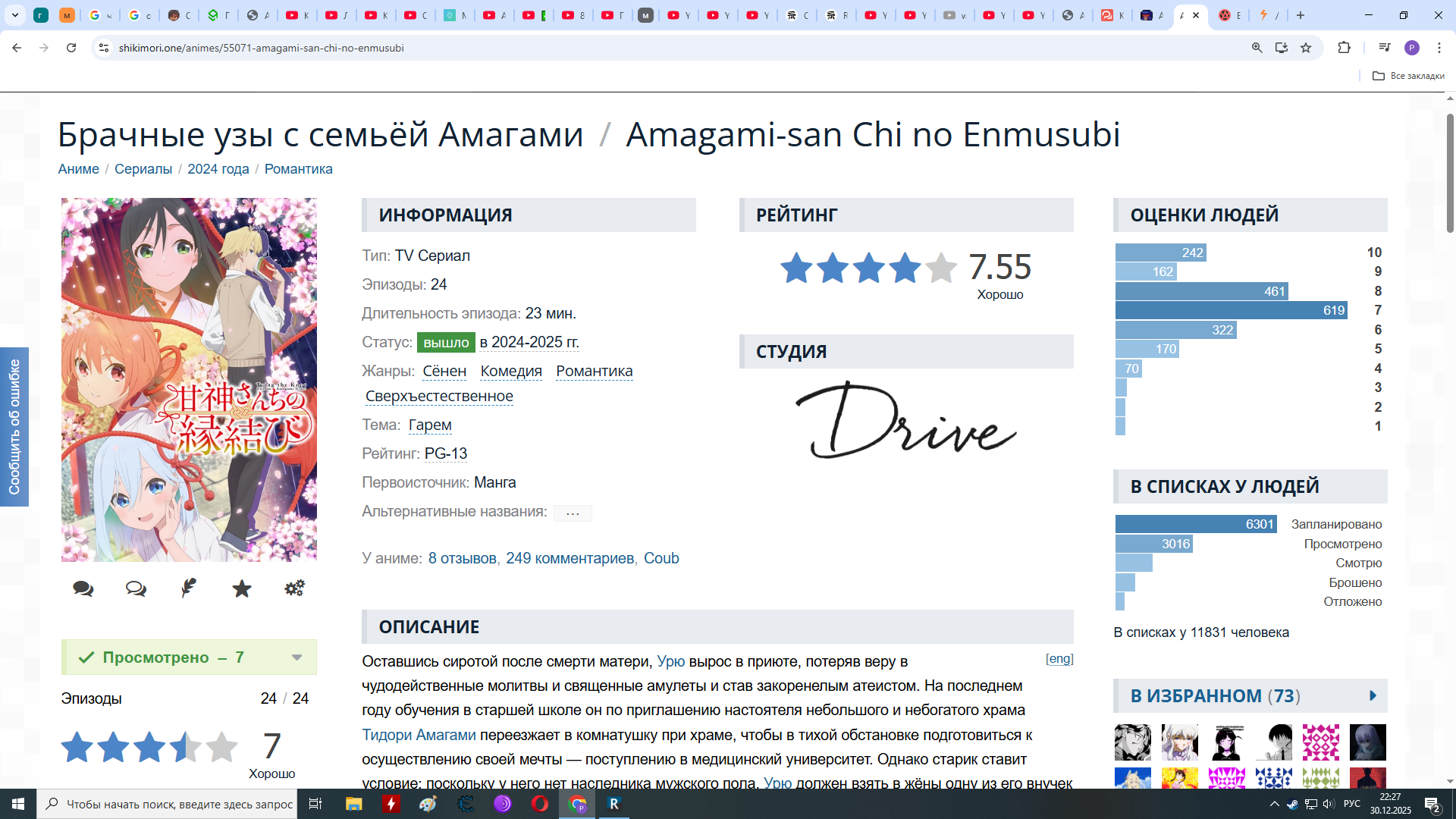1456x819 pixels.
Task: Set user rating with fifth gray star
Action: pyautogui.click(x=221, y=747)
